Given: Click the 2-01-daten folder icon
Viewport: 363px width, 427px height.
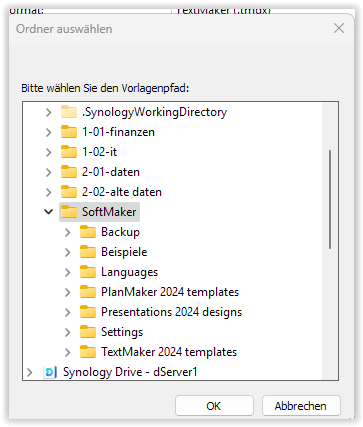Looking at the screenshot, I should point(69,172).
